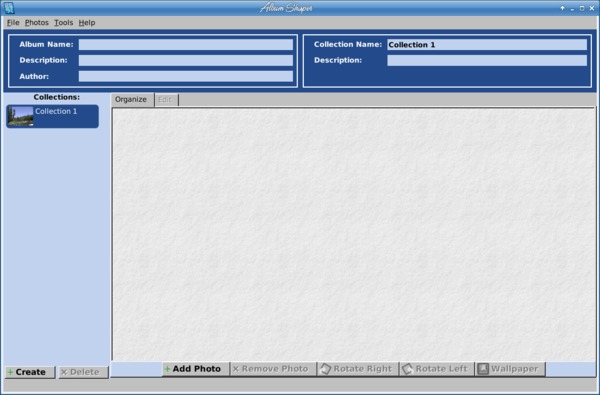Image resolution: width=600 pixels, height=395 pixels.
Task: Click the Collection Name field
Action: [x=487, y=45]
